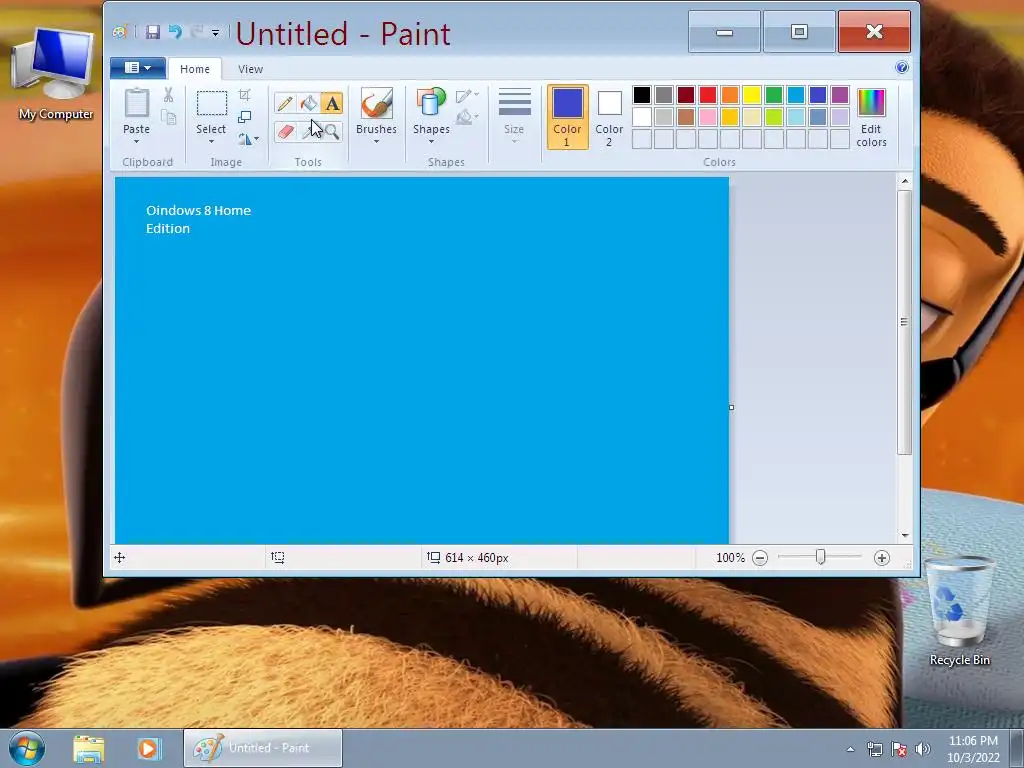
Task: Click the zoom out minus button
Action: coord(760,558)
